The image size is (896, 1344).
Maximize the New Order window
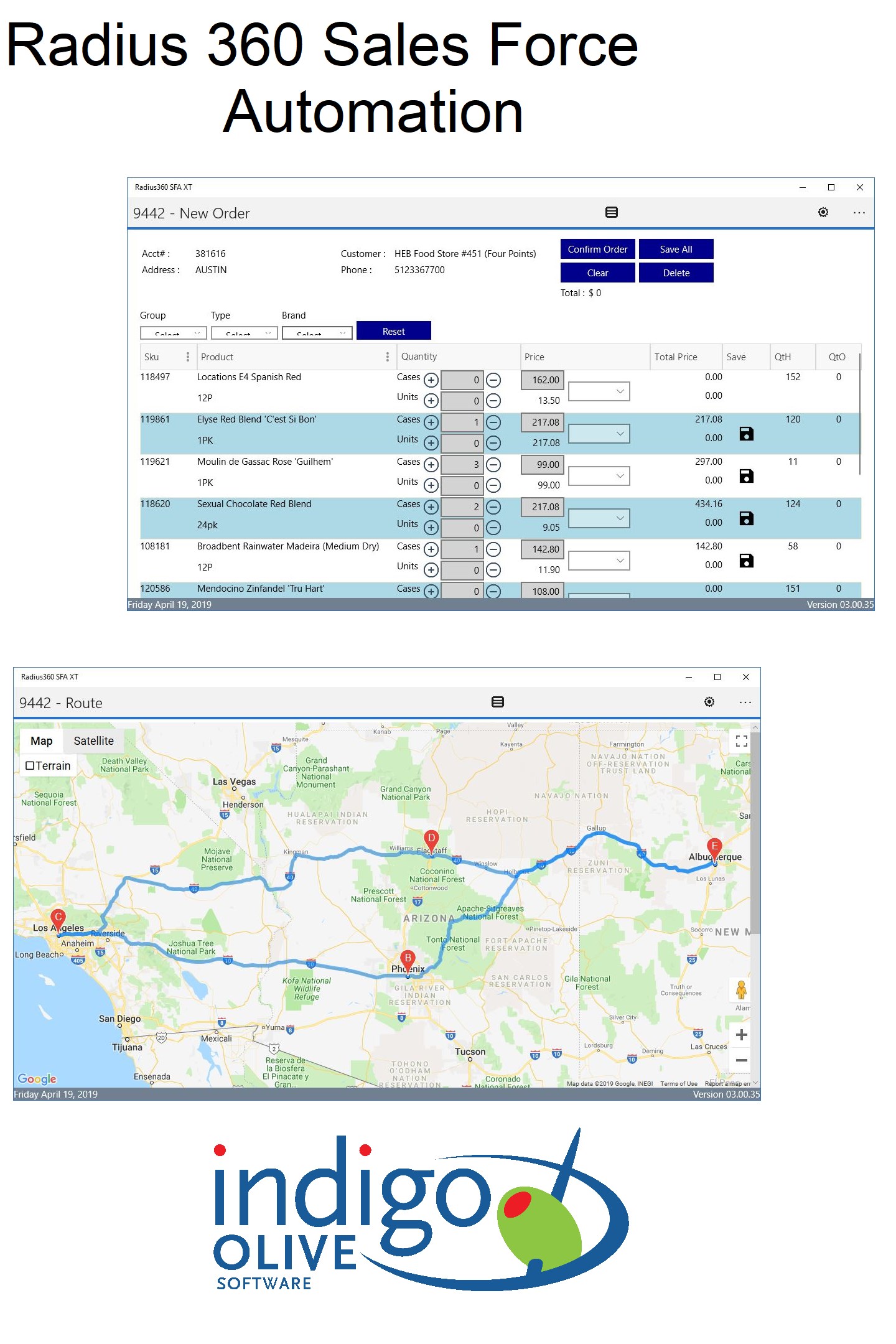pos(831,187)
